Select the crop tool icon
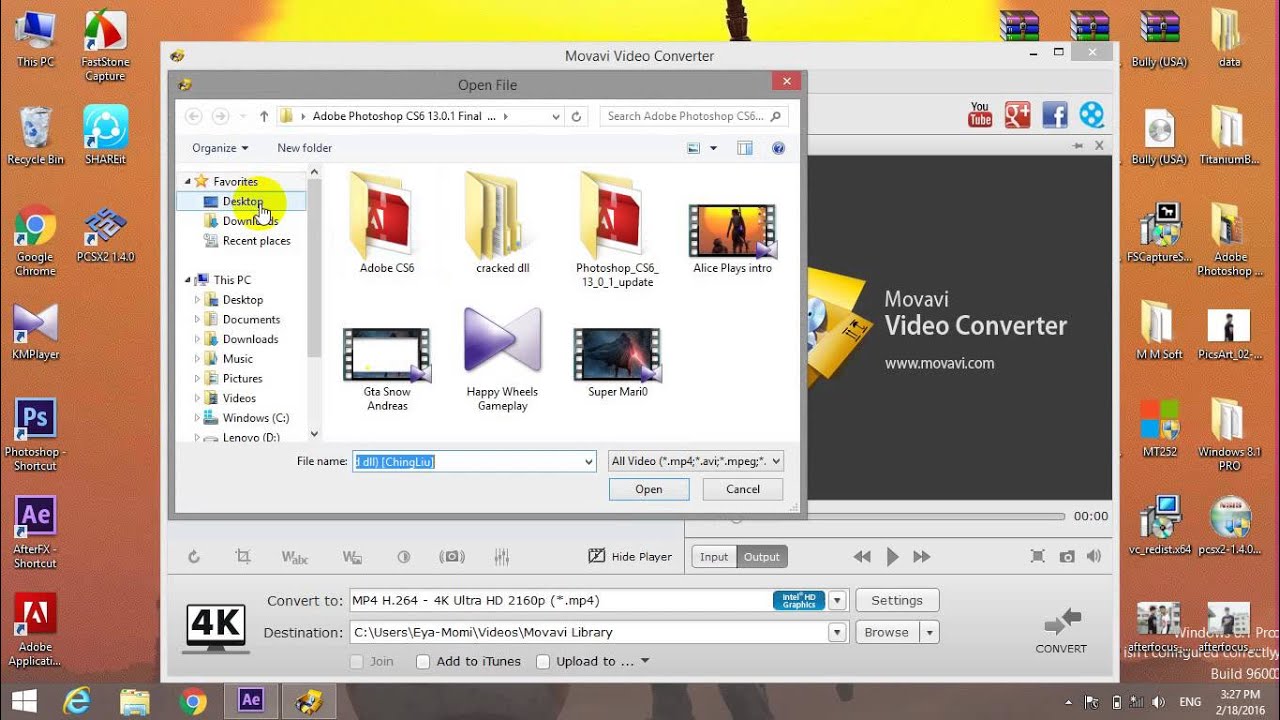 point(243,557)
